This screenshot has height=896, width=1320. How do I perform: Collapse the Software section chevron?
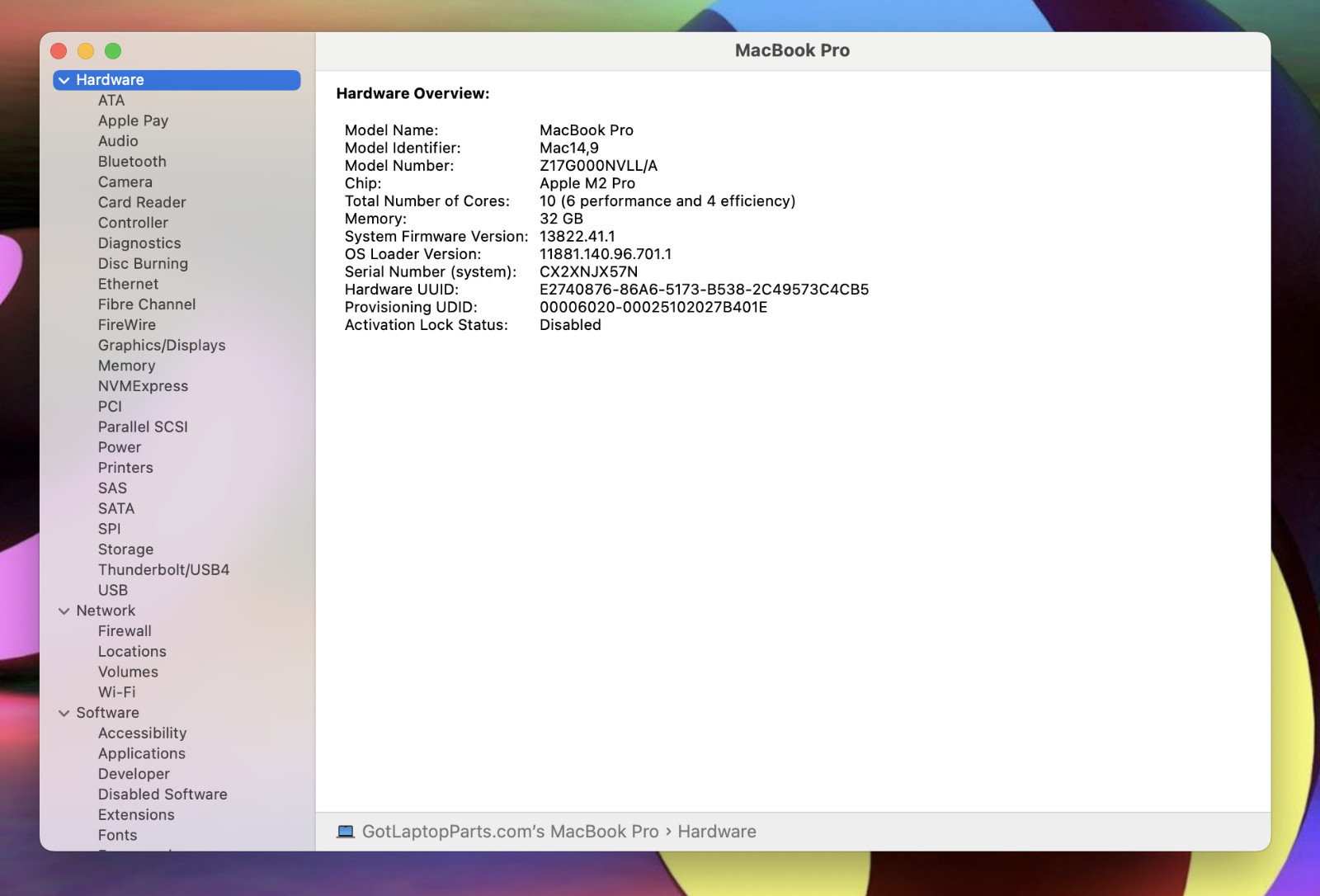pos(64,714)
